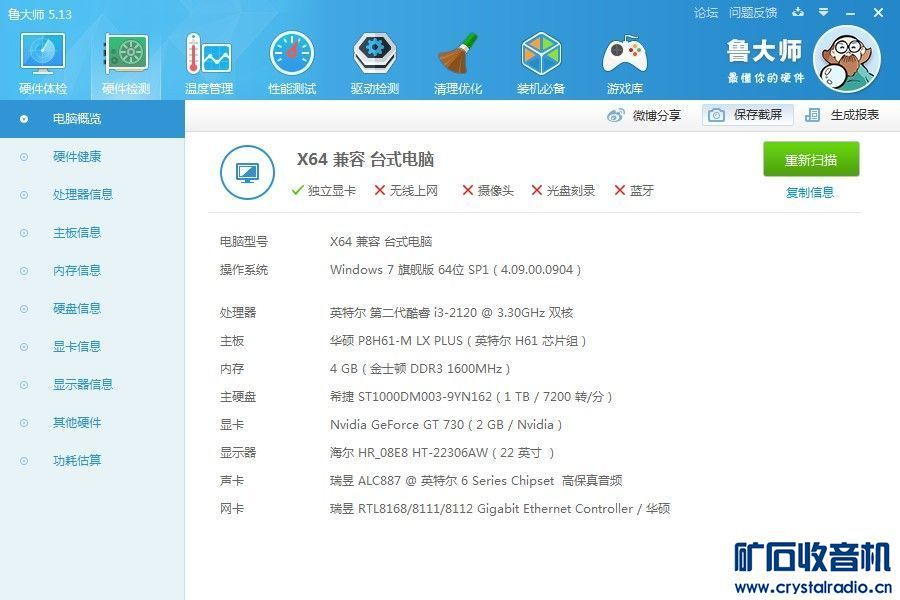Click the Nvidia GeForce GT 730 value
Viewport: 900px width, 600px height.
pos(446,425)
